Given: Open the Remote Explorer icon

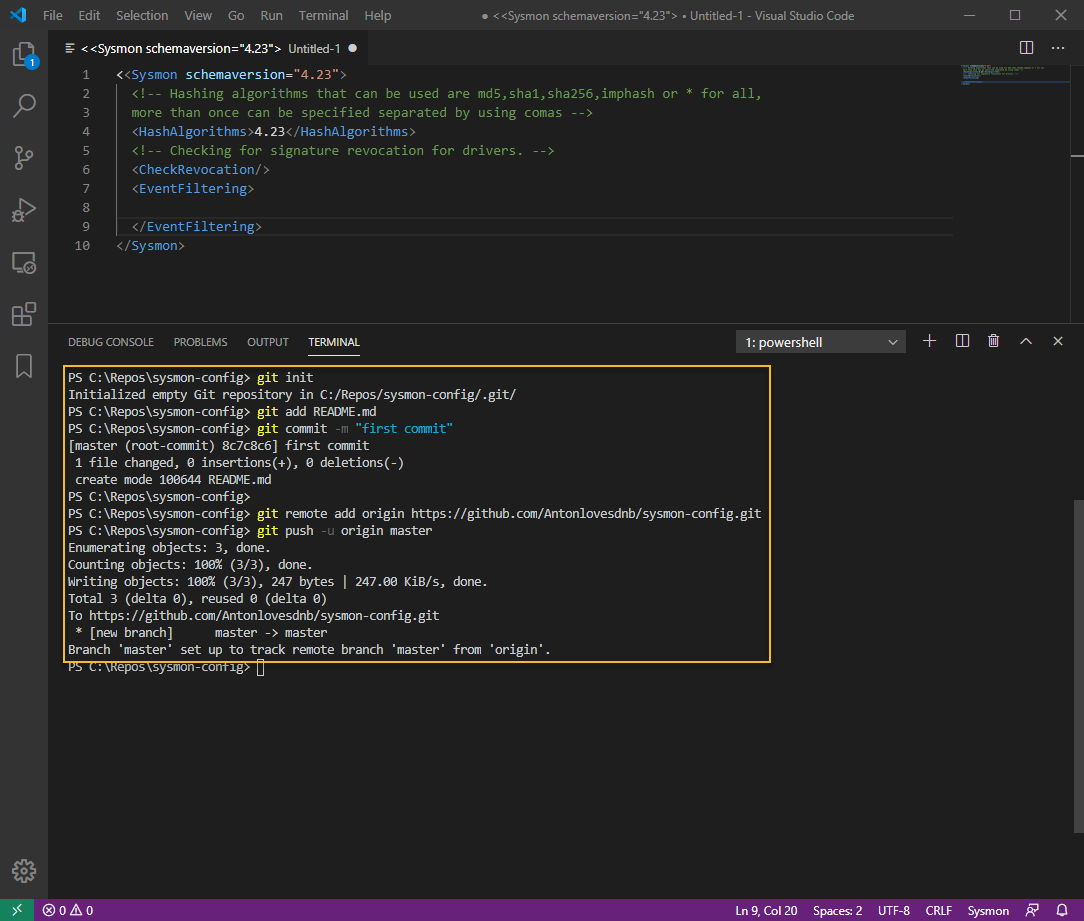Looking at the screenshot, I should coord(24,263).
